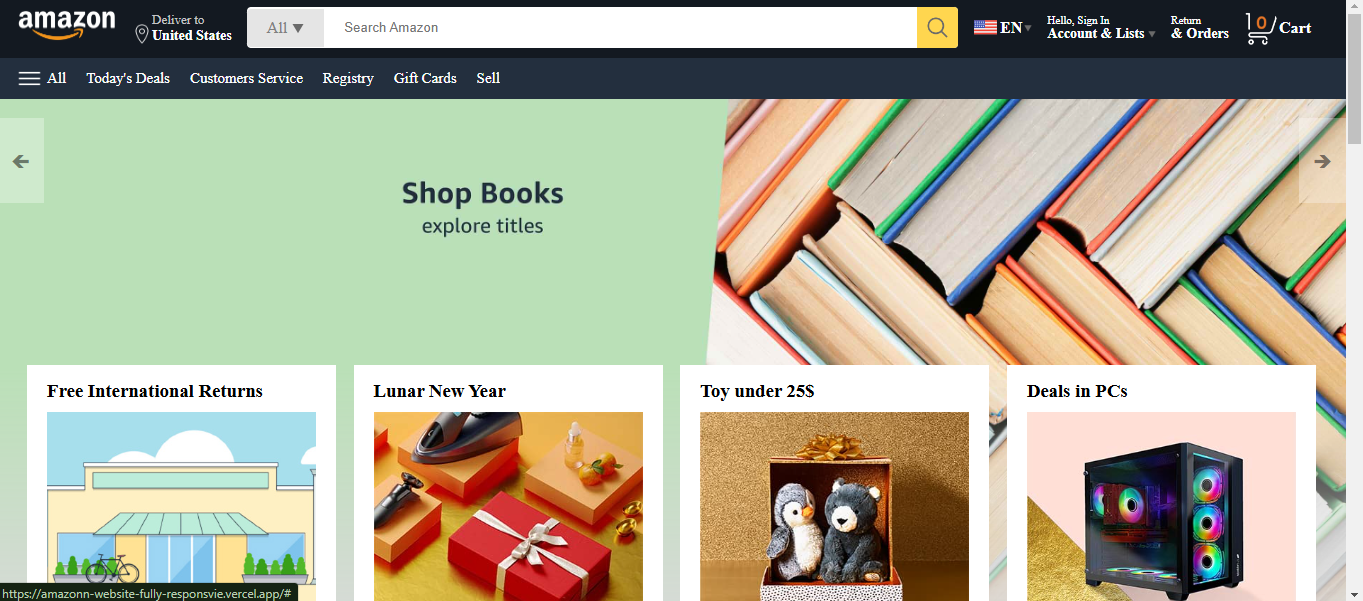Select Gift Cards in navigation bar

tap(425, 78)
